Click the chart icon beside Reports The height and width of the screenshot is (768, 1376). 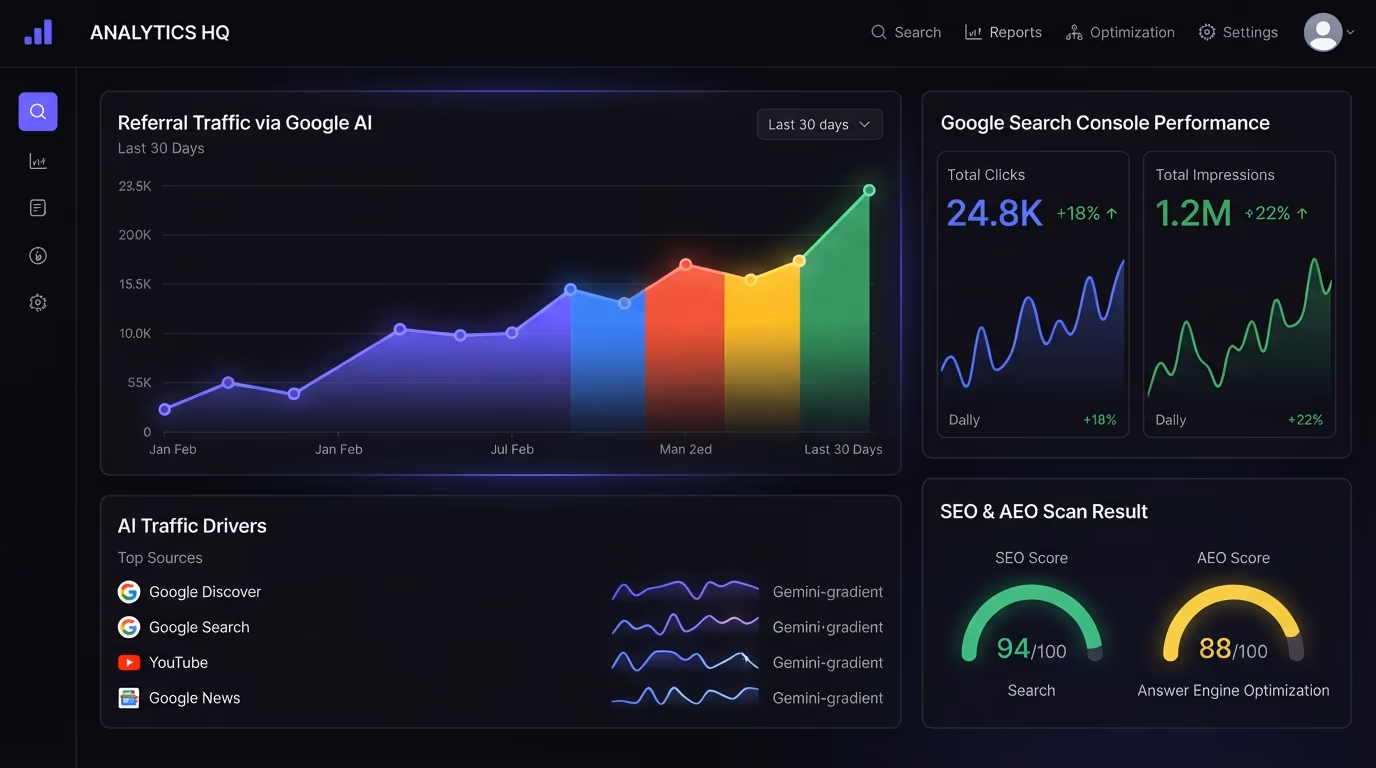[x=973, y=32]
